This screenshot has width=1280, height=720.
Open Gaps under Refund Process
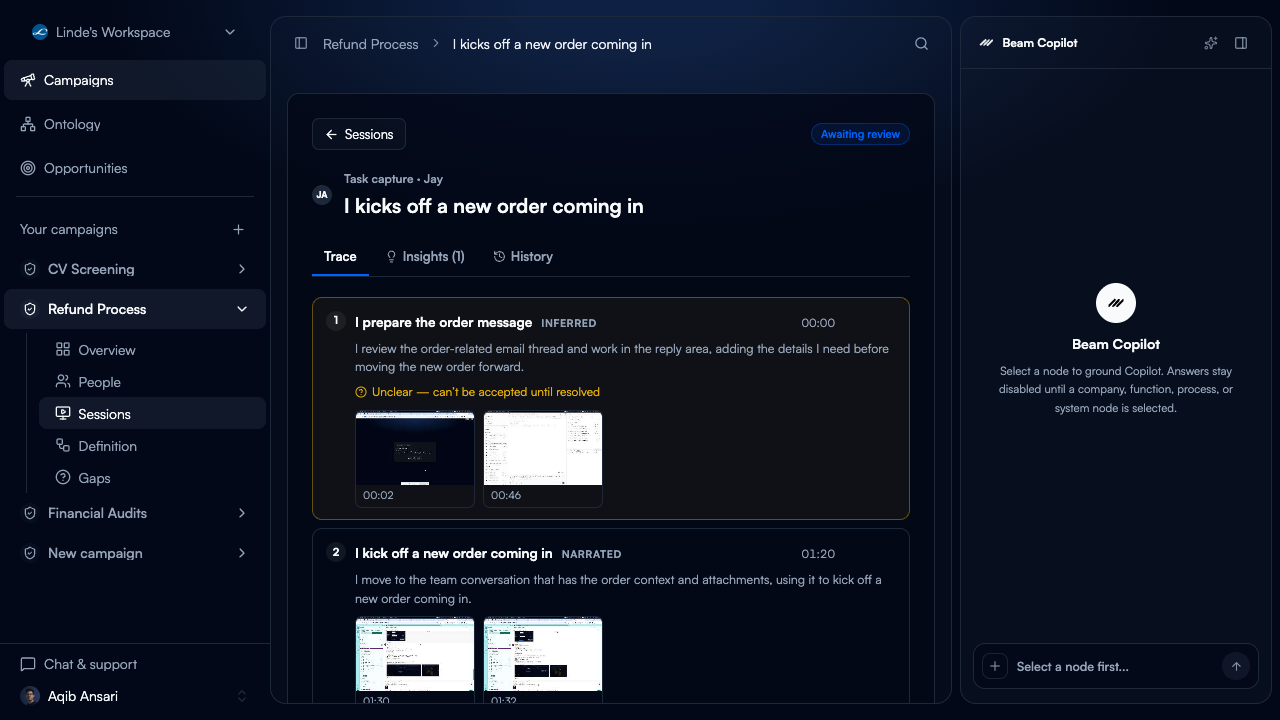click(152, 478)
